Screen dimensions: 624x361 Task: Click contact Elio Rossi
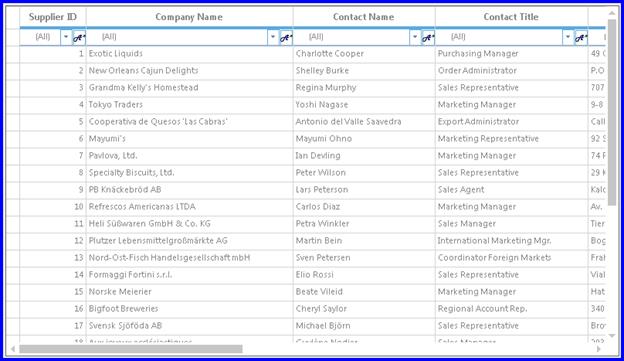coord(364,275)
